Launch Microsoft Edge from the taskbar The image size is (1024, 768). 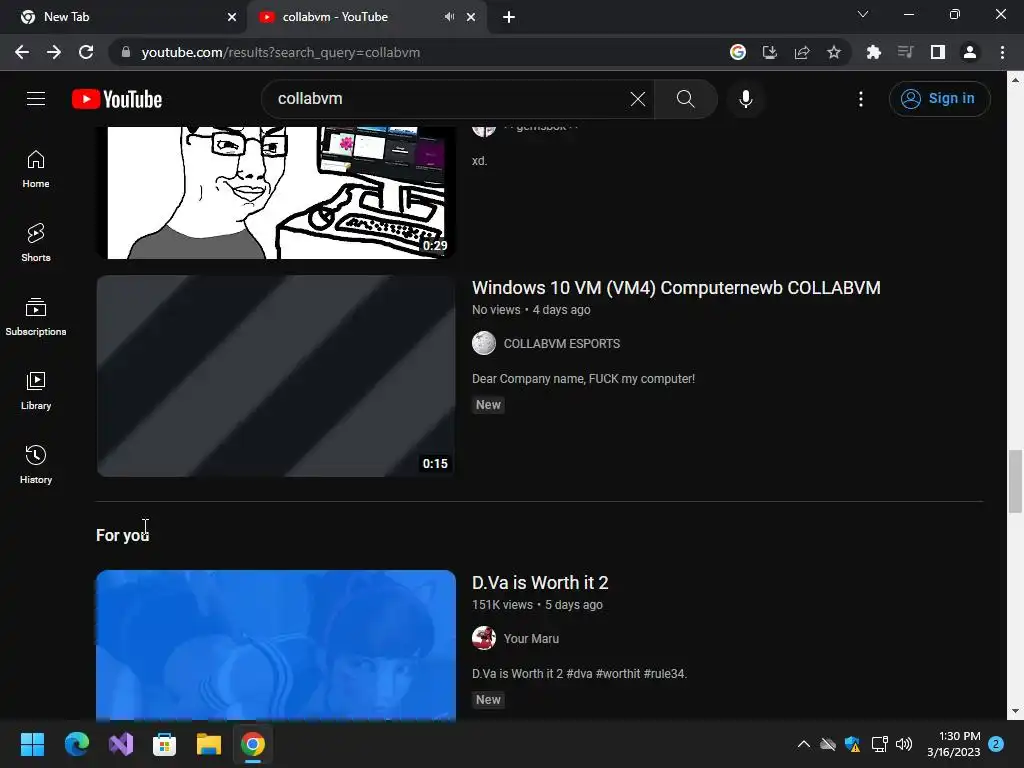tap(76, 744)
